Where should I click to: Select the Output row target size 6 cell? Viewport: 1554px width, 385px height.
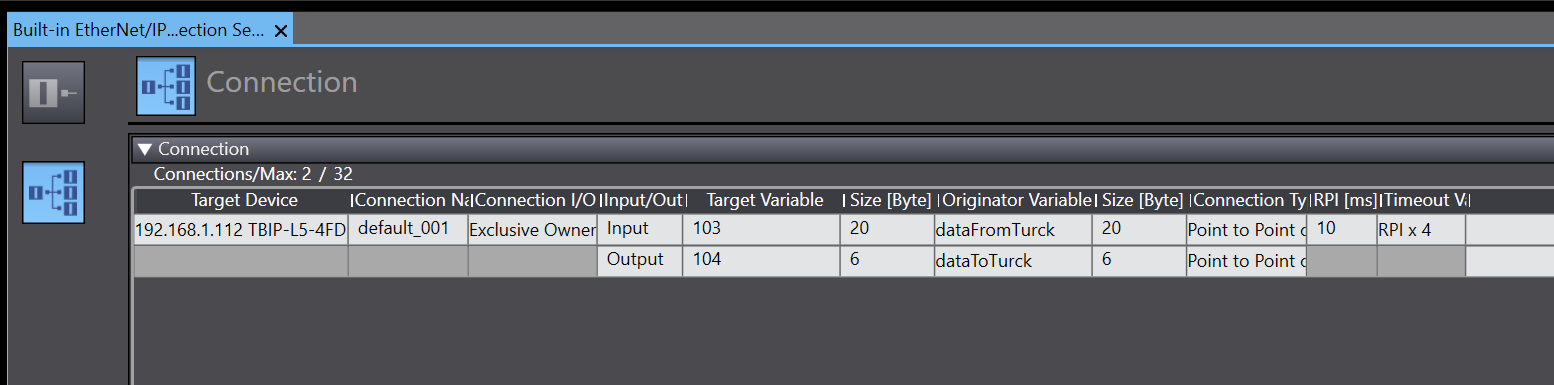(887, 261)
